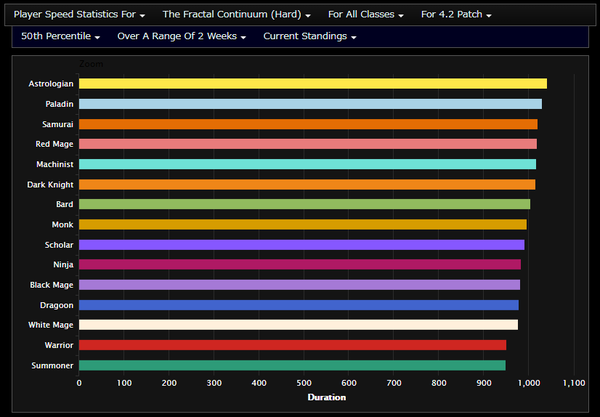Click the lavender Black Mage bar

pyautogui.click(x=300, y=285)
